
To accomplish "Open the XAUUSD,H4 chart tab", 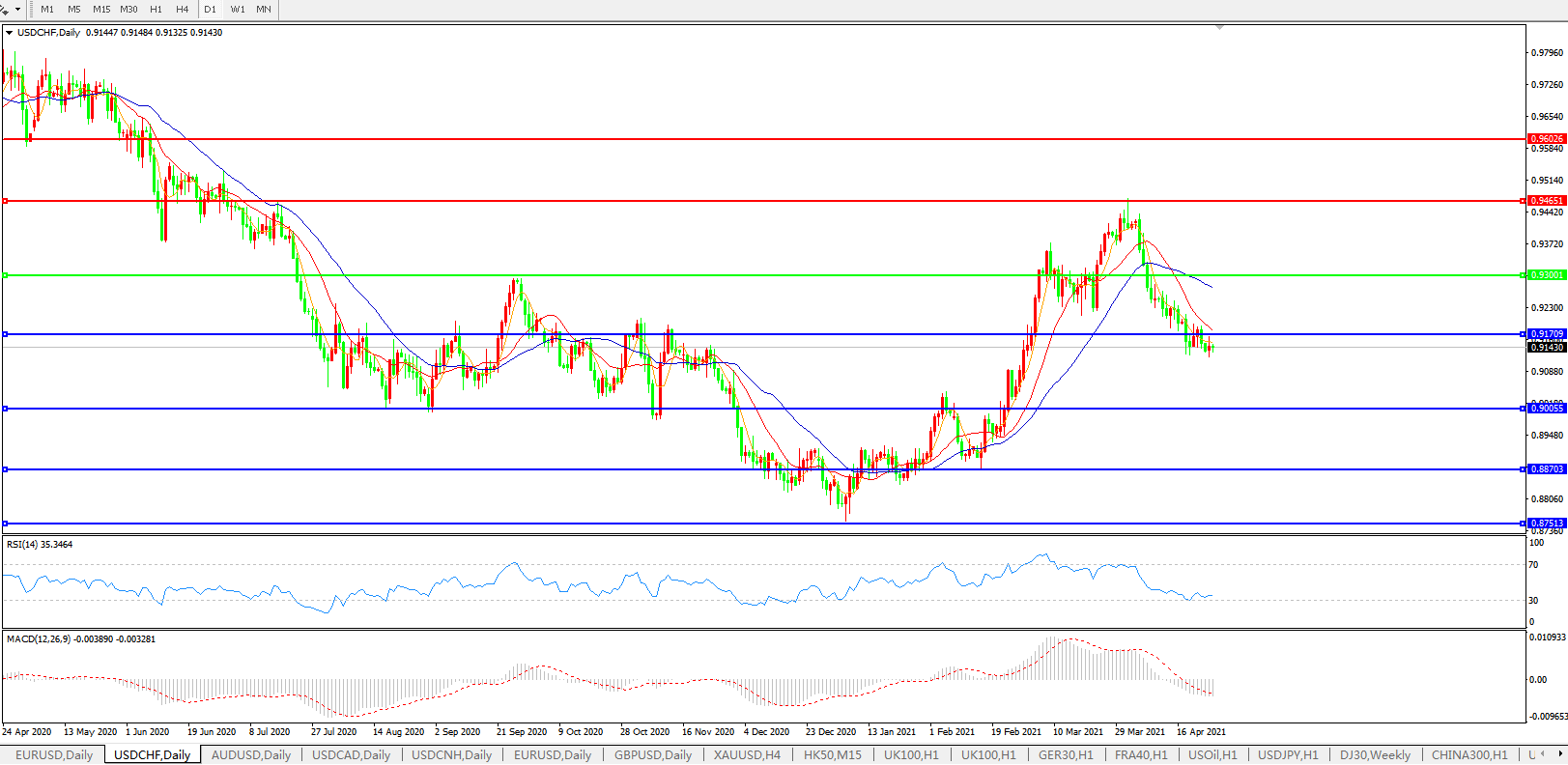I will (x=747, y=754).
